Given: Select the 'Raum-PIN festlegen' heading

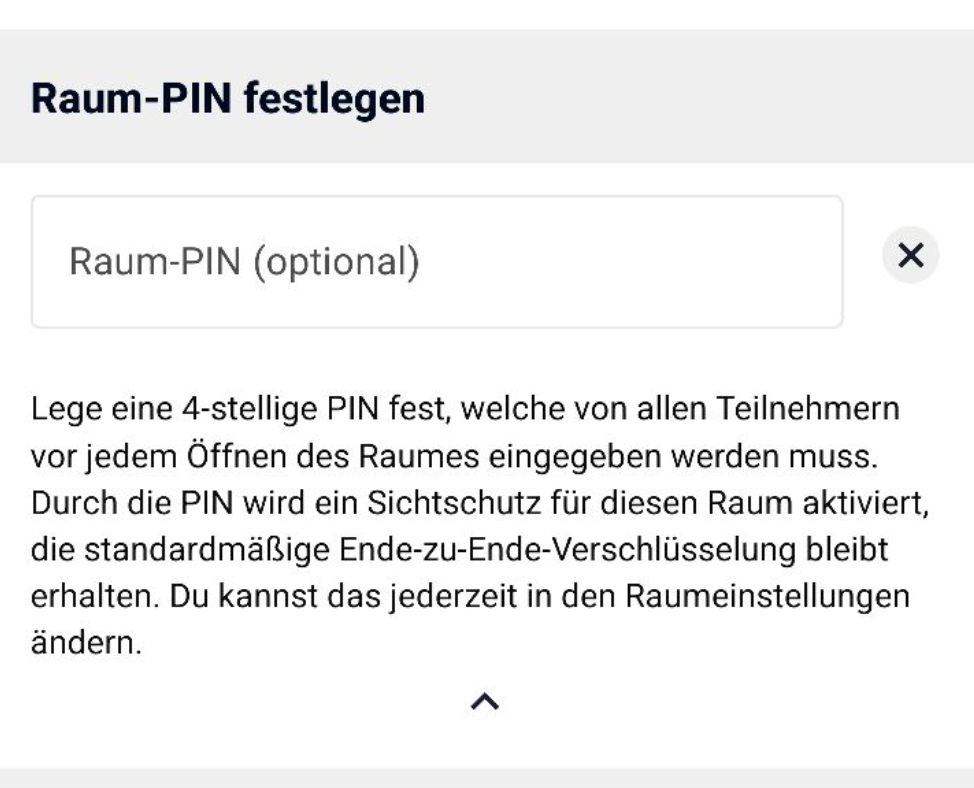Looking at the screenshot, I should coord(228,99).
